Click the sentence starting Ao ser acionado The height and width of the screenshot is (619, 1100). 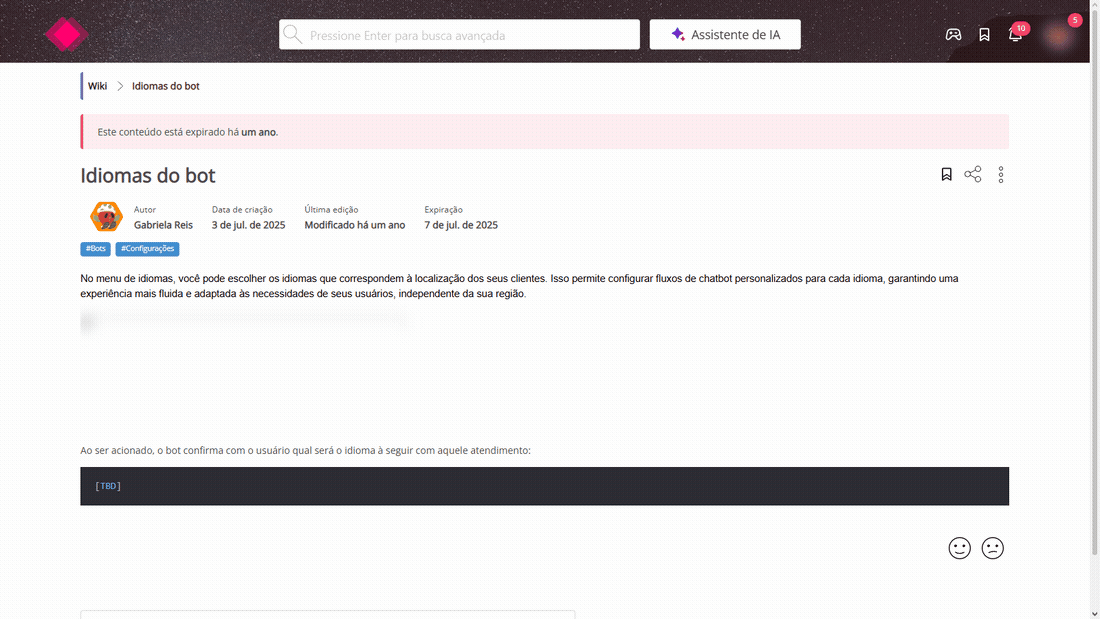click(x=305, y=451)
